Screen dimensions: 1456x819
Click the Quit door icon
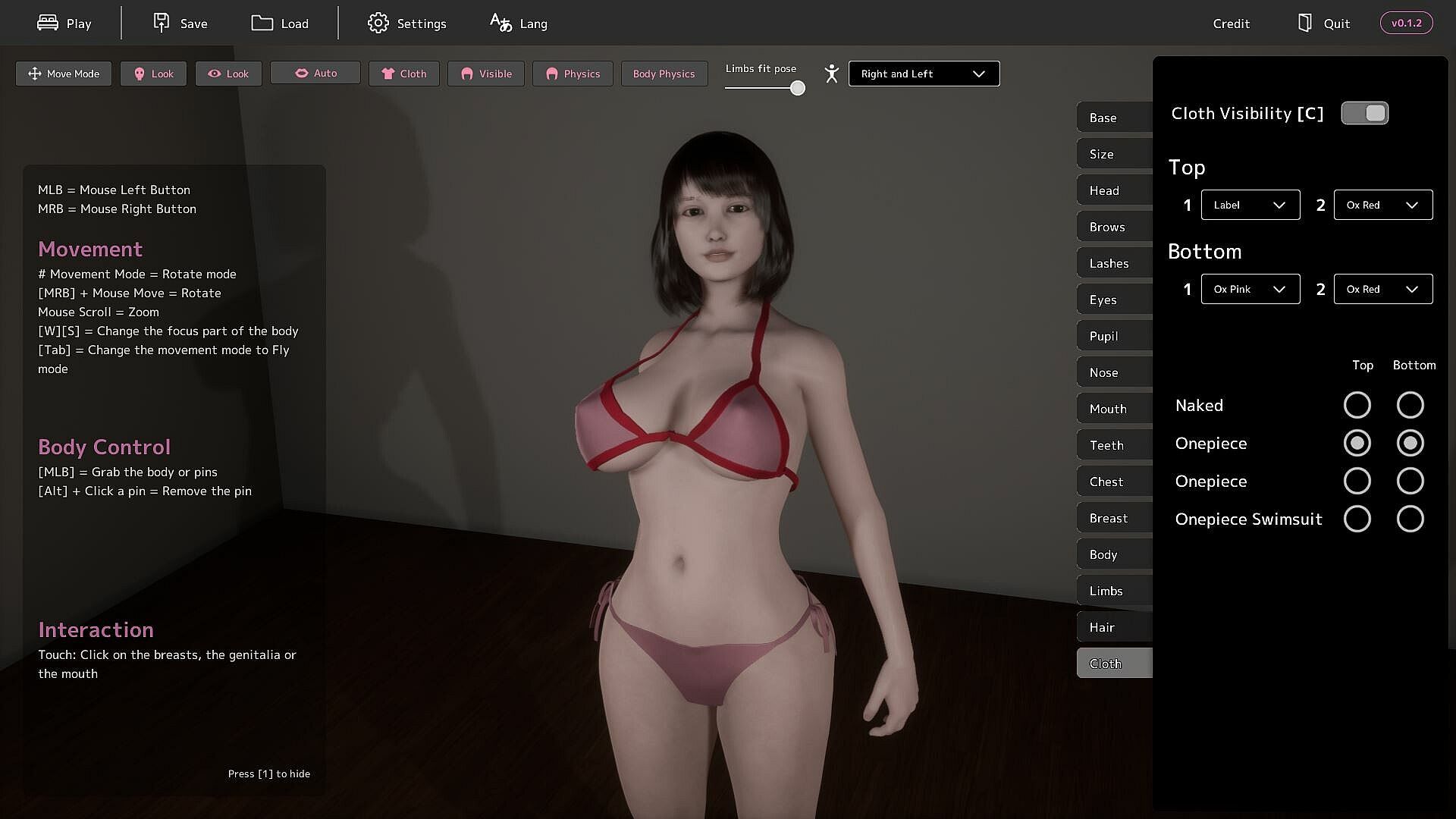pos(1304,23)
